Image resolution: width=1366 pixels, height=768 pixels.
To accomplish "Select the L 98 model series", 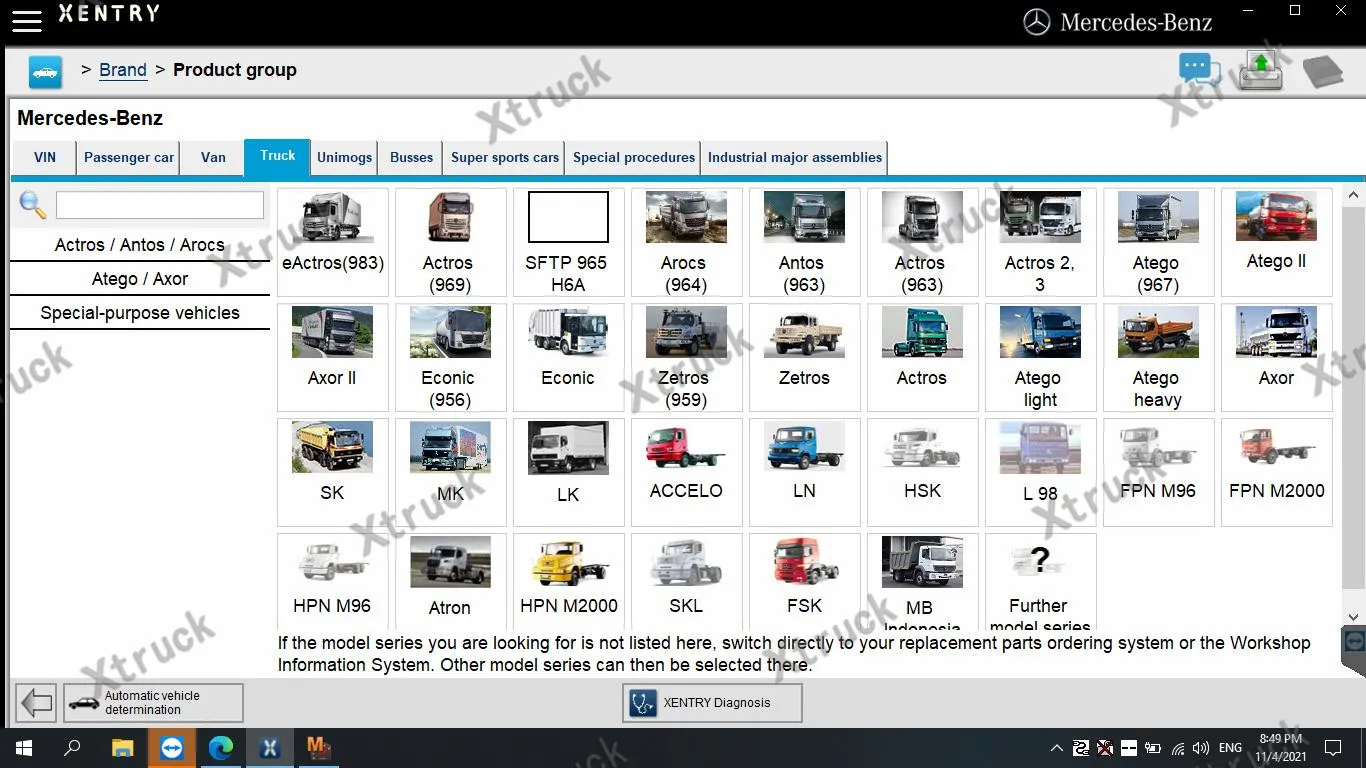I will coord(1041,472).
